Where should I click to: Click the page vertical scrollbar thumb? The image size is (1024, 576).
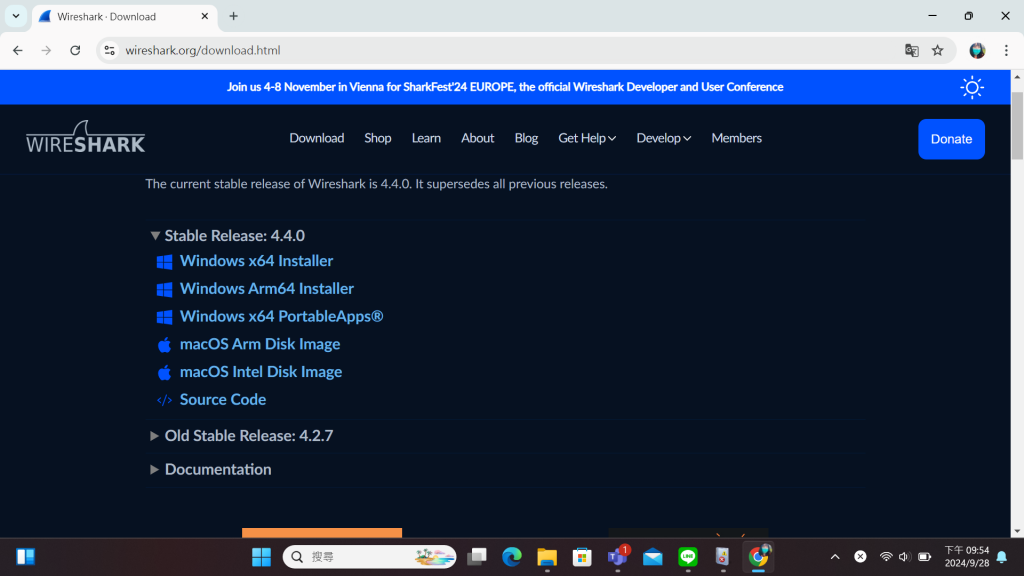coord(1017,125)
